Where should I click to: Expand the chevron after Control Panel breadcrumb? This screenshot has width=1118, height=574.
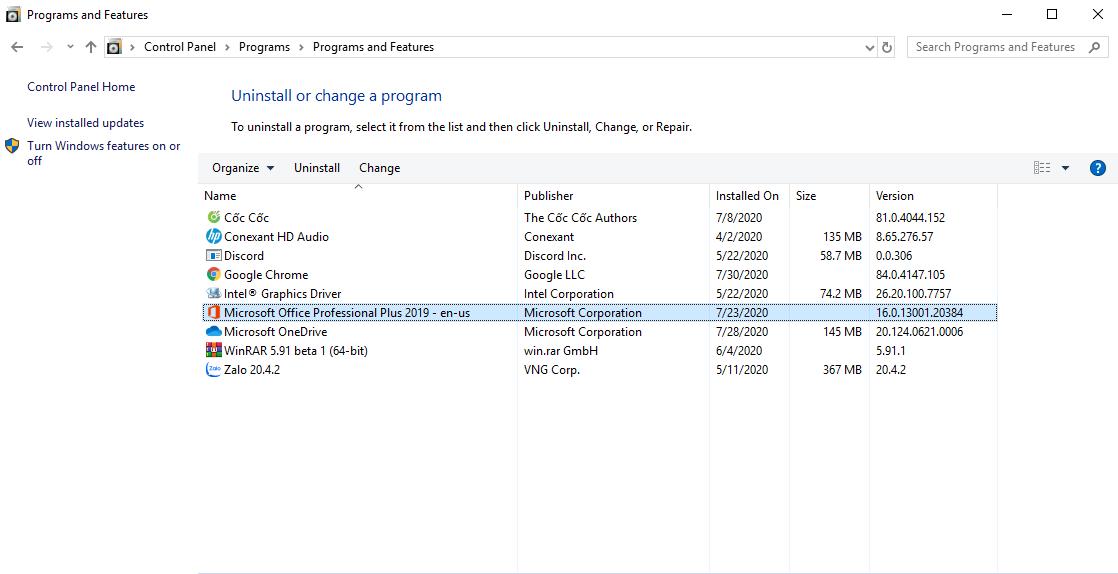coord(227,47)
